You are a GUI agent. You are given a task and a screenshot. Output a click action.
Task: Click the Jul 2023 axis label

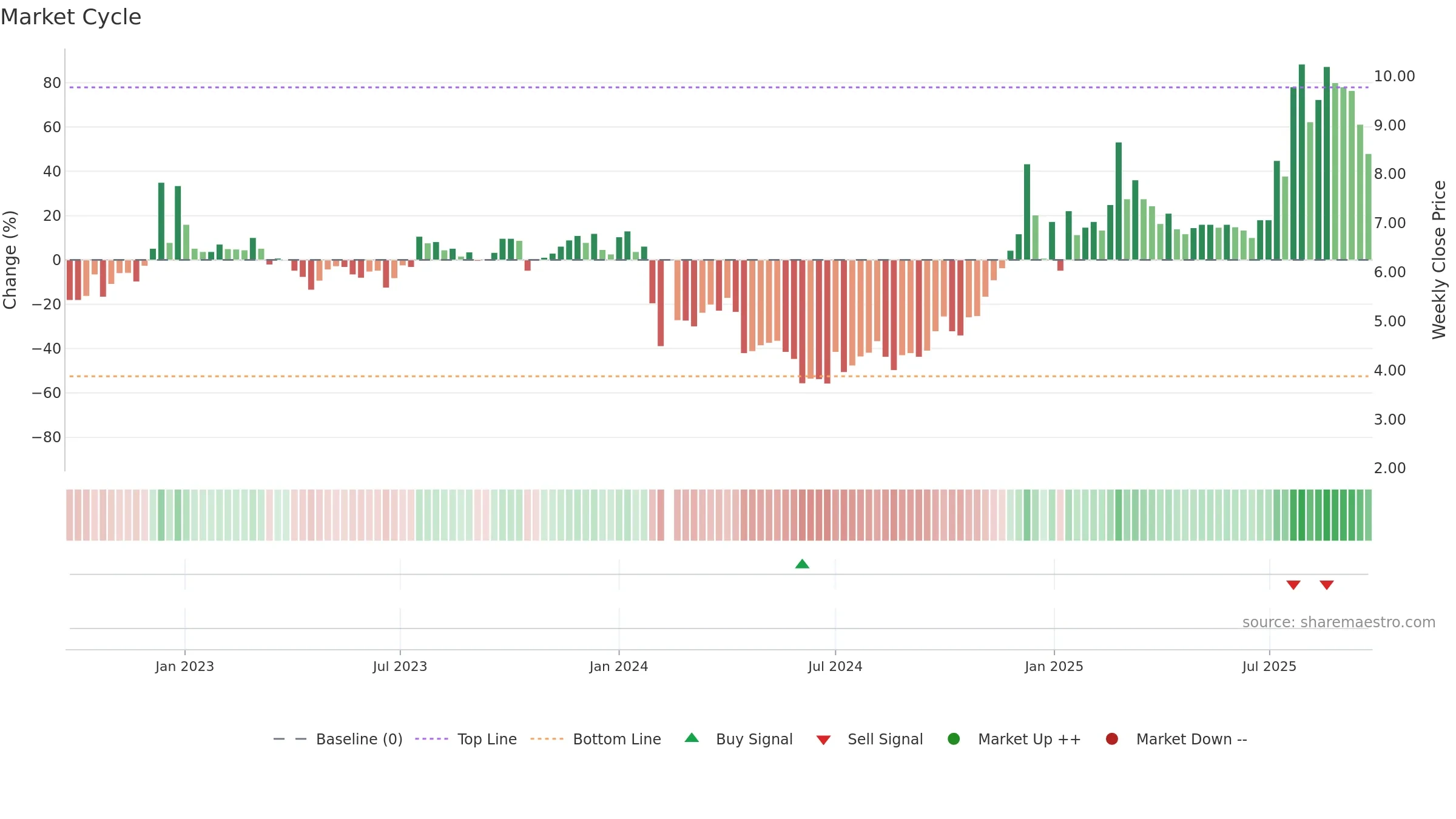400,667
